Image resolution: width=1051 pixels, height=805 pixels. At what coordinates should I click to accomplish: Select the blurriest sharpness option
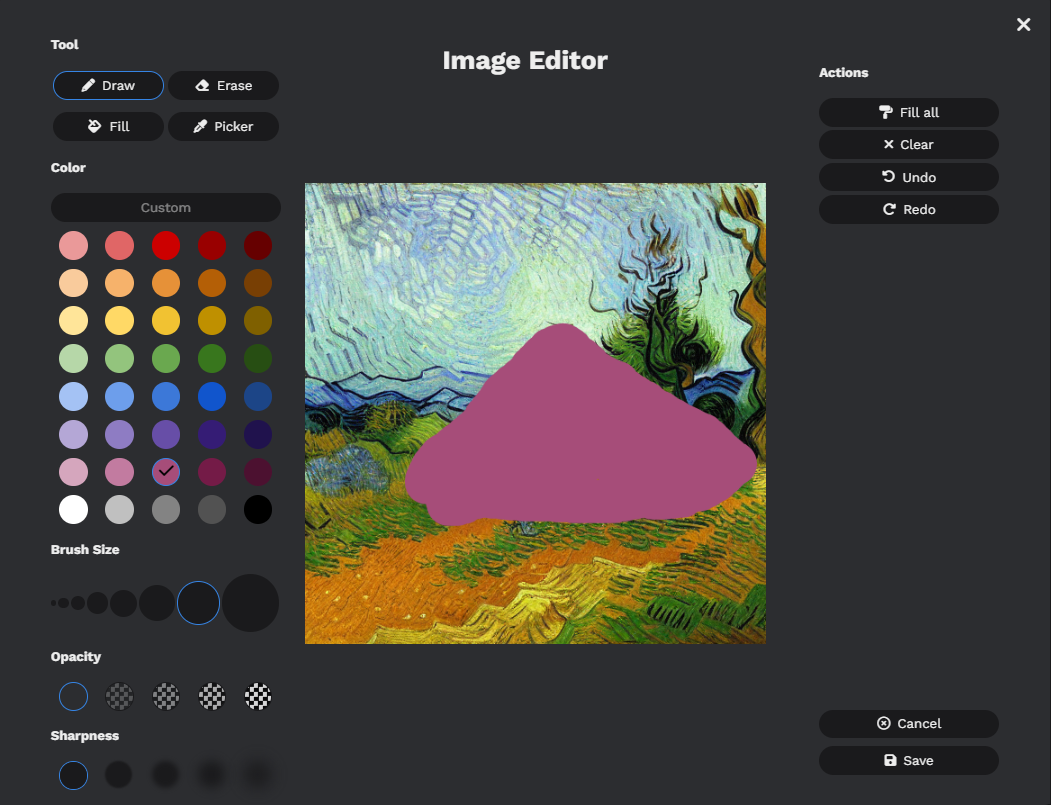[x=258, y=776]
